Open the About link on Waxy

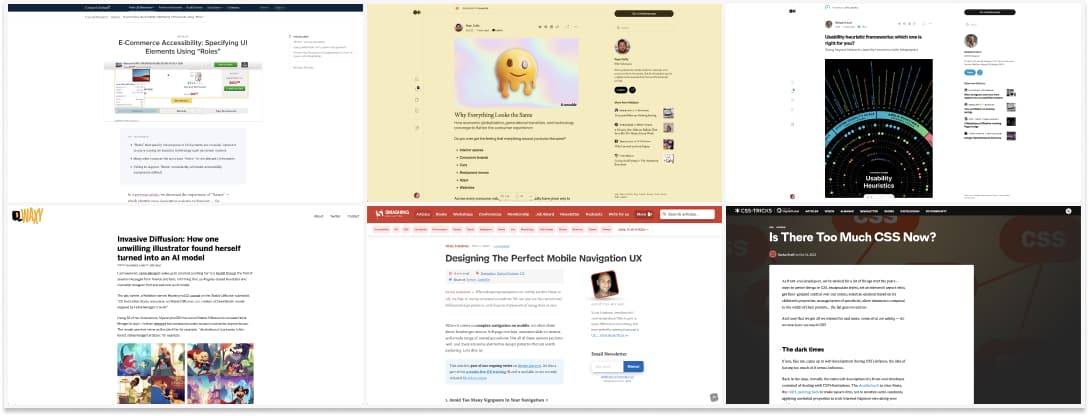318,216
